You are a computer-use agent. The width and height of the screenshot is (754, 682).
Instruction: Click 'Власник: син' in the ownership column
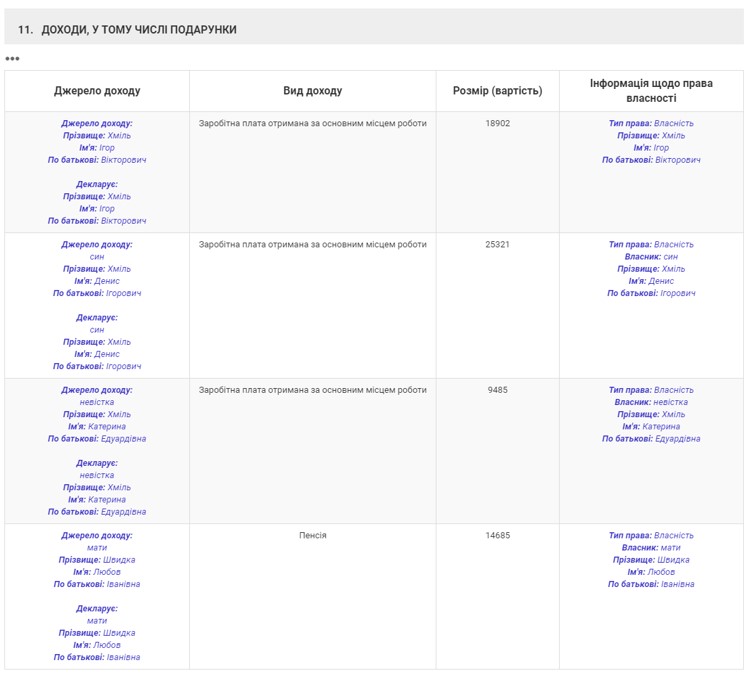click(x=651, y=257)
